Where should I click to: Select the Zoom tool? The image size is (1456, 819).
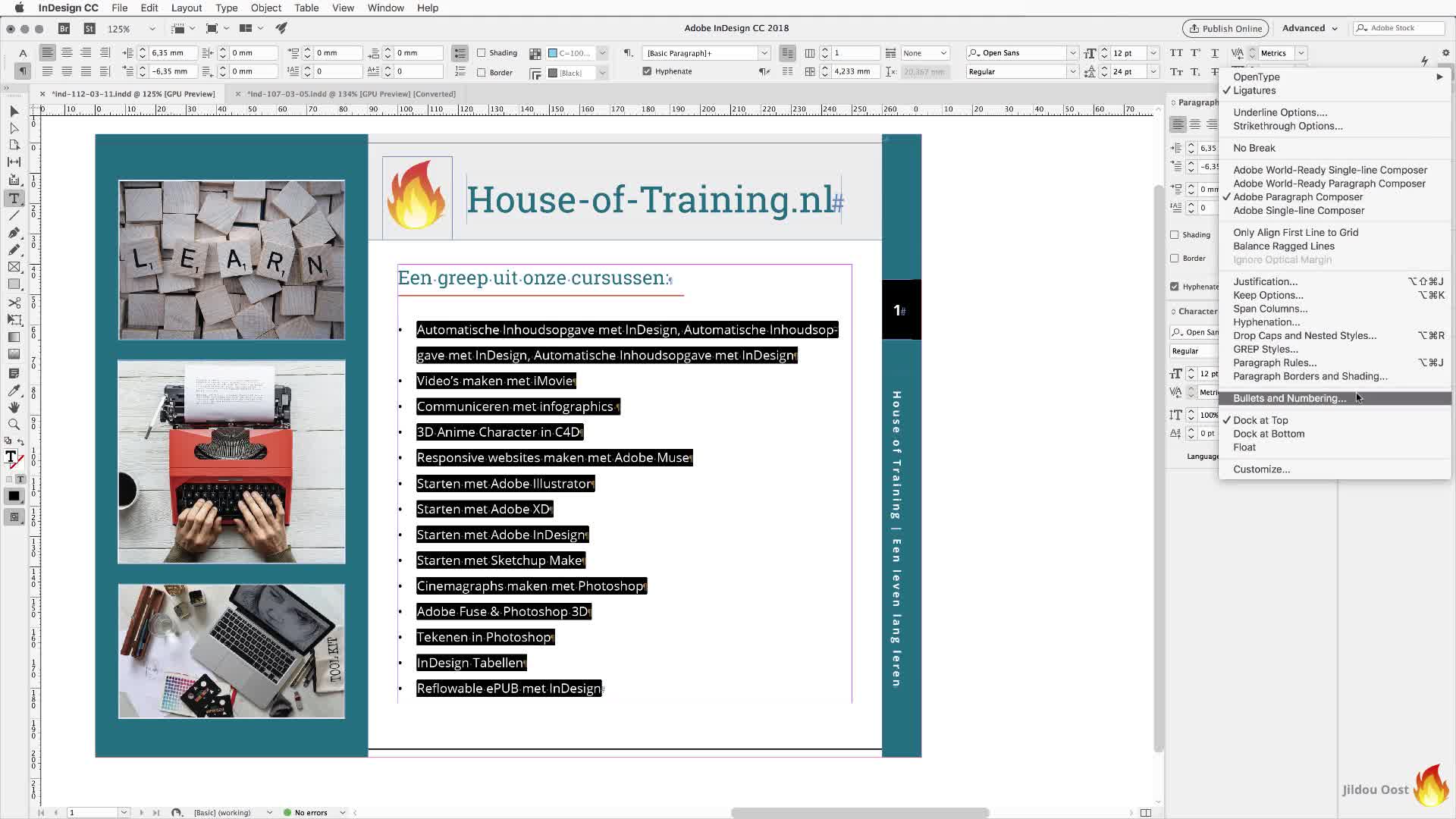coord(14,425)
